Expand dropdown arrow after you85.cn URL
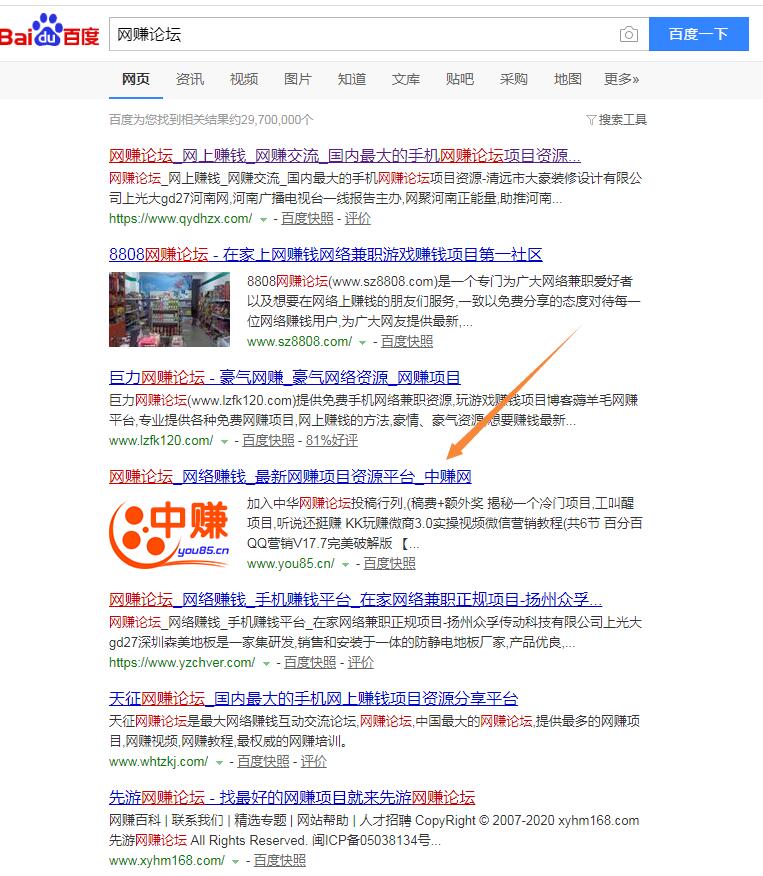The image size is (763, 876). tap(345, 564)
